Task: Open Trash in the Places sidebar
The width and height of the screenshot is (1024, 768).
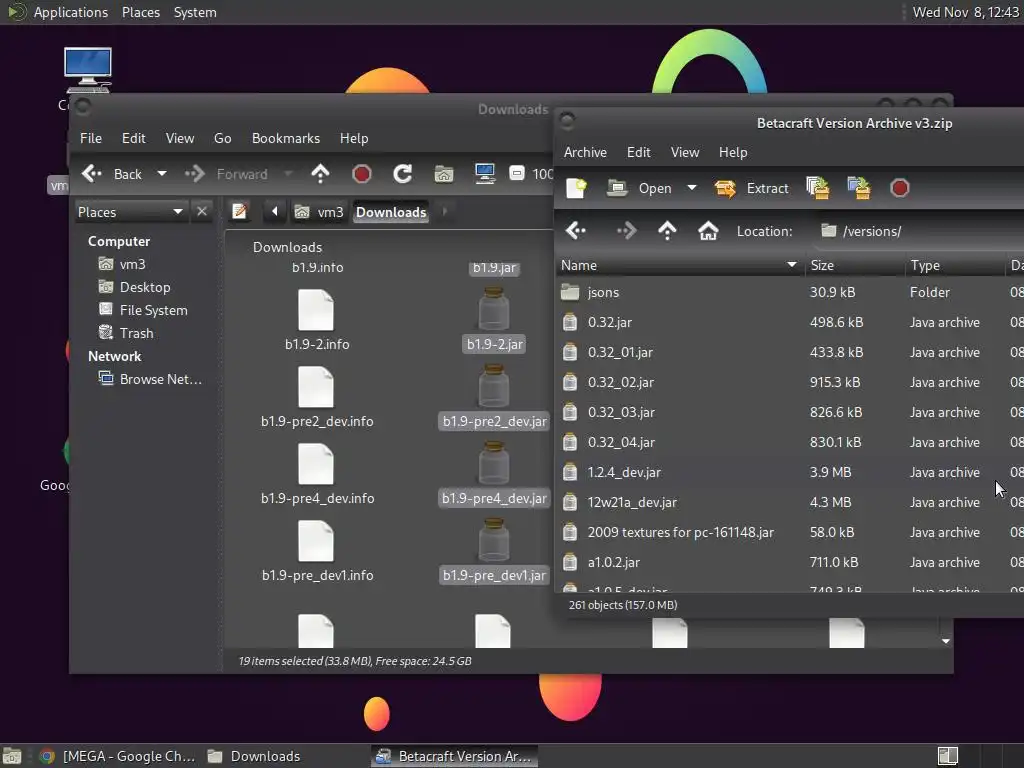Action: [125, 333]
